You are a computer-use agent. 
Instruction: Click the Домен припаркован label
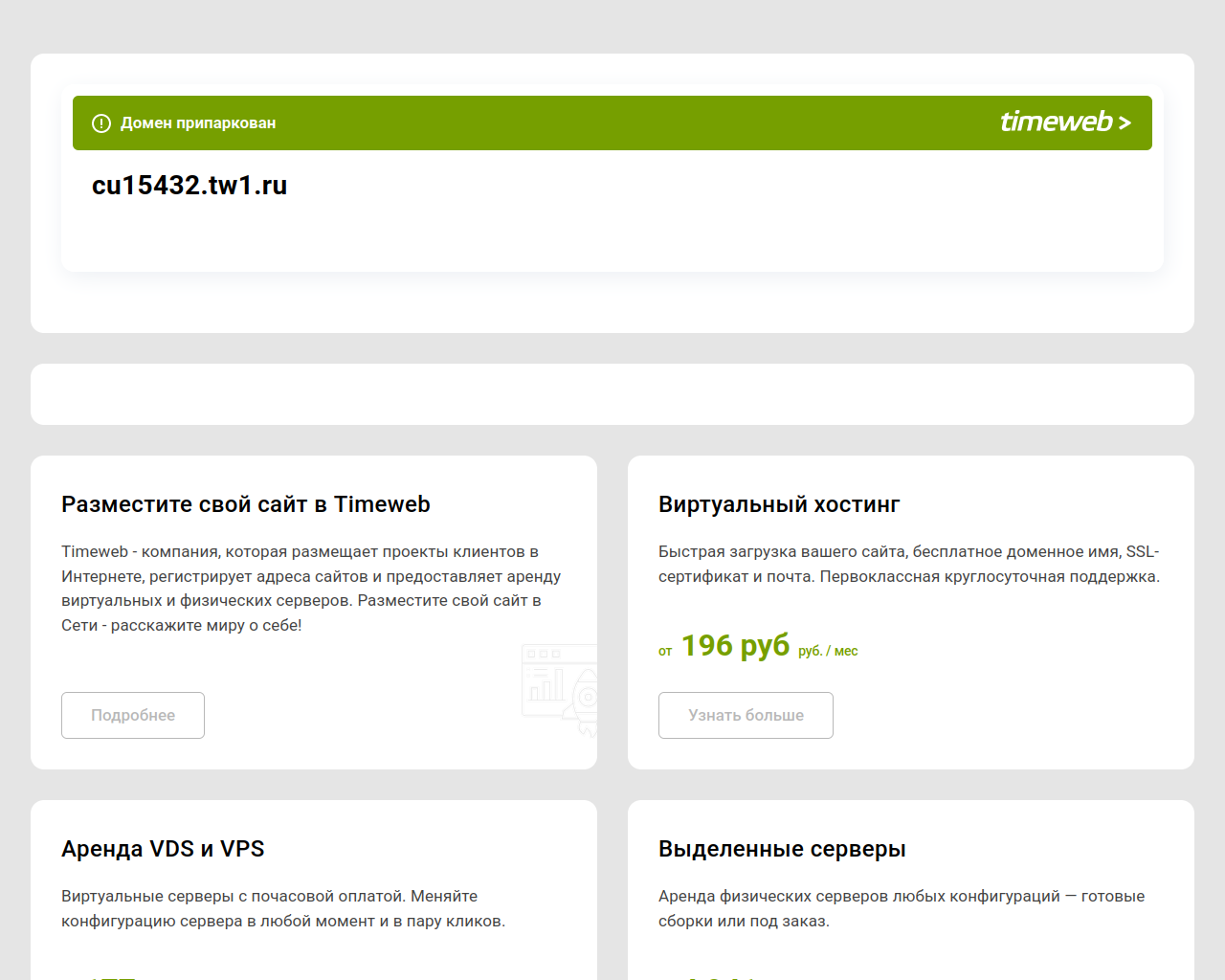(198, 123)
